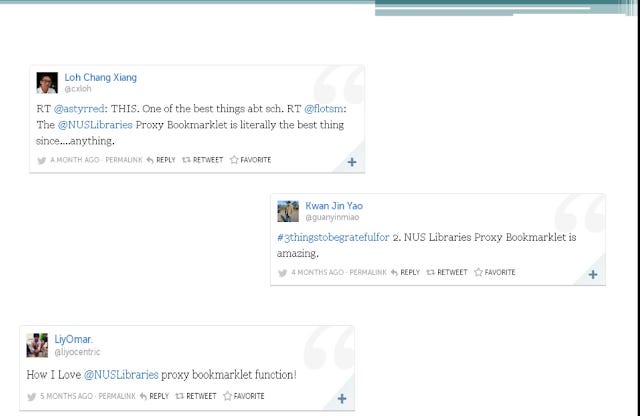Open the #3thingstobegratefulfor hashtag
This screenshot has width=640, height=416.
(x=333, y=238)
